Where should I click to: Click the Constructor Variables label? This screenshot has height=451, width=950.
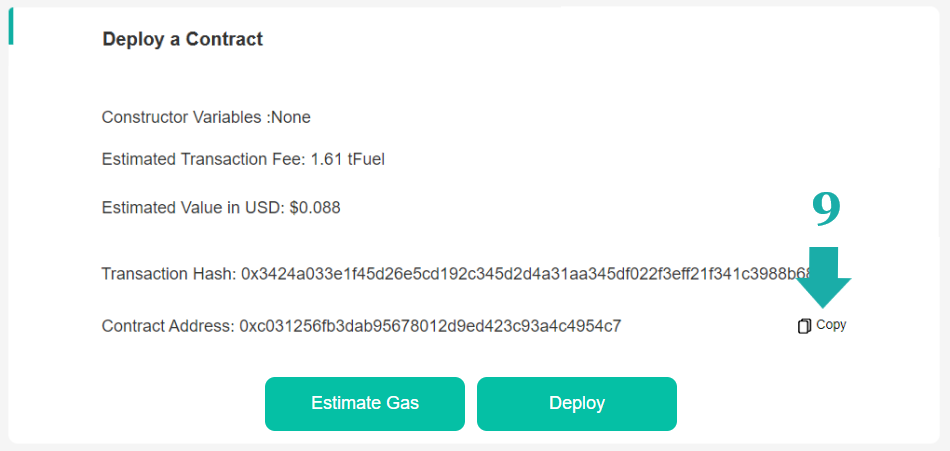[x=184, y=117]
